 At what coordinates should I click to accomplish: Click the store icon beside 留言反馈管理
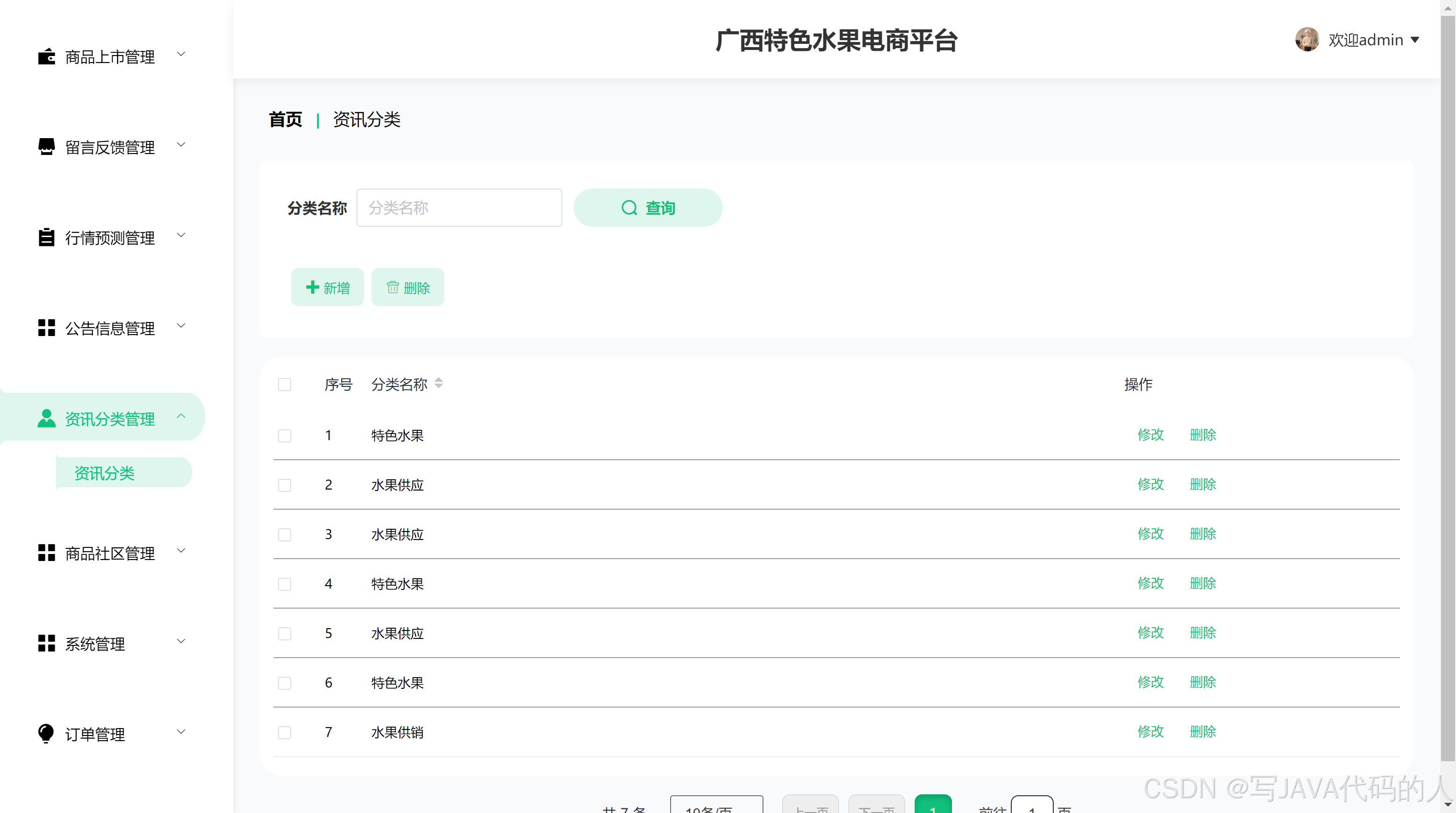46,147
